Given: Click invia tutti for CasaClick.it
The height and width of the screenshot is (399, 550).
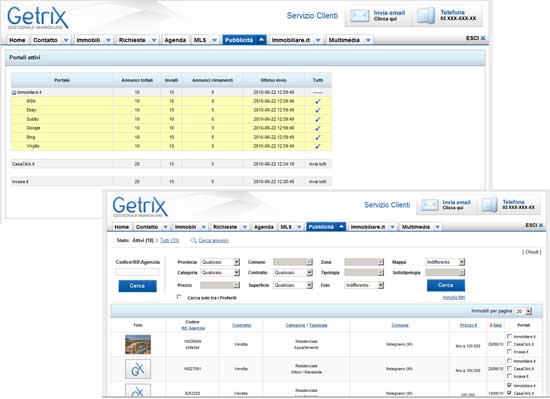Looking at the screenshot, I should 318,164.
